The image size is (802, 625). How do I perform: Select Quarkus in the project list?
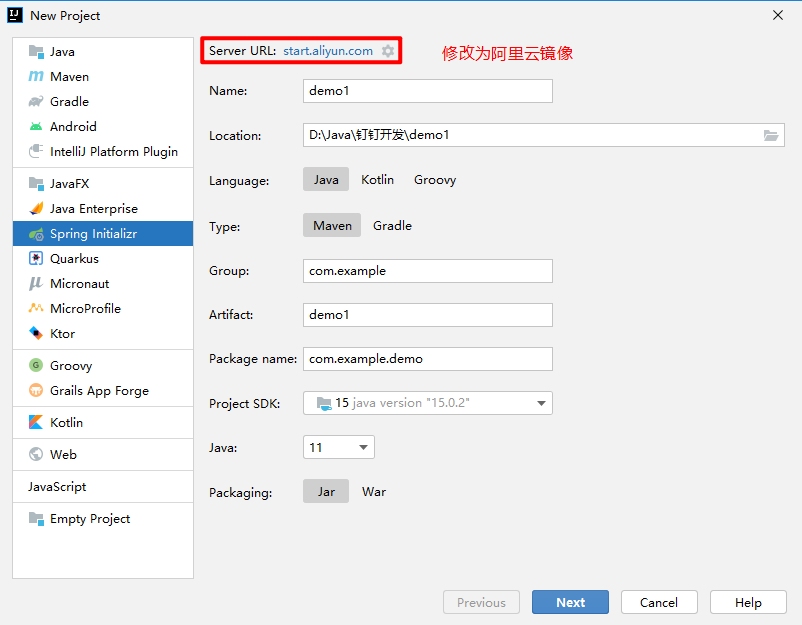click(x=103, y=258)
